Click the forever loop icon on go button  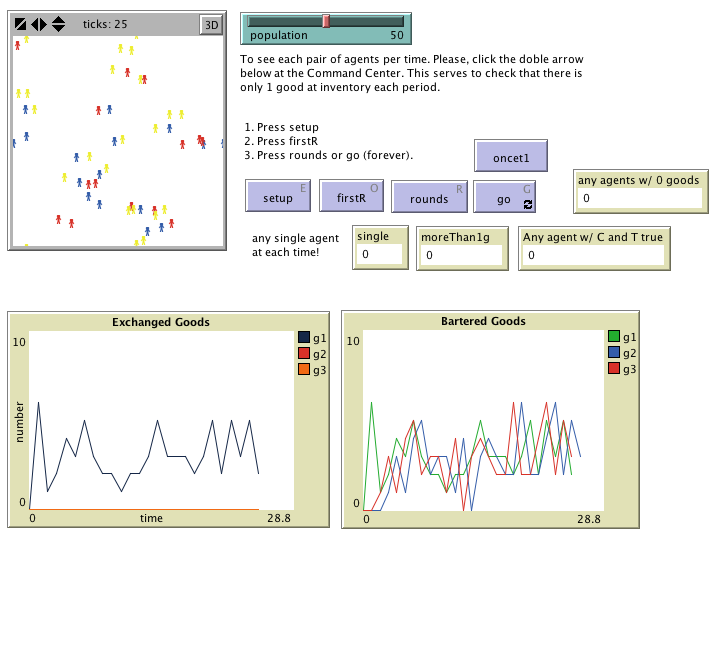(x=527, y=204)
